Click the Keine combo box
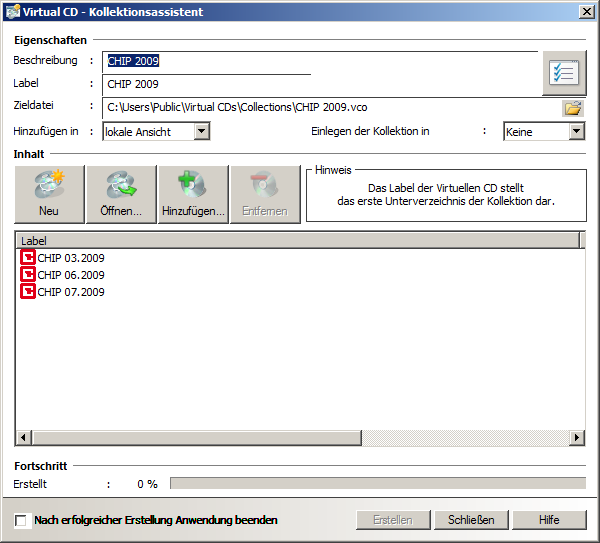Viewport: 600px width, 543px height. (x=544, y=132)
